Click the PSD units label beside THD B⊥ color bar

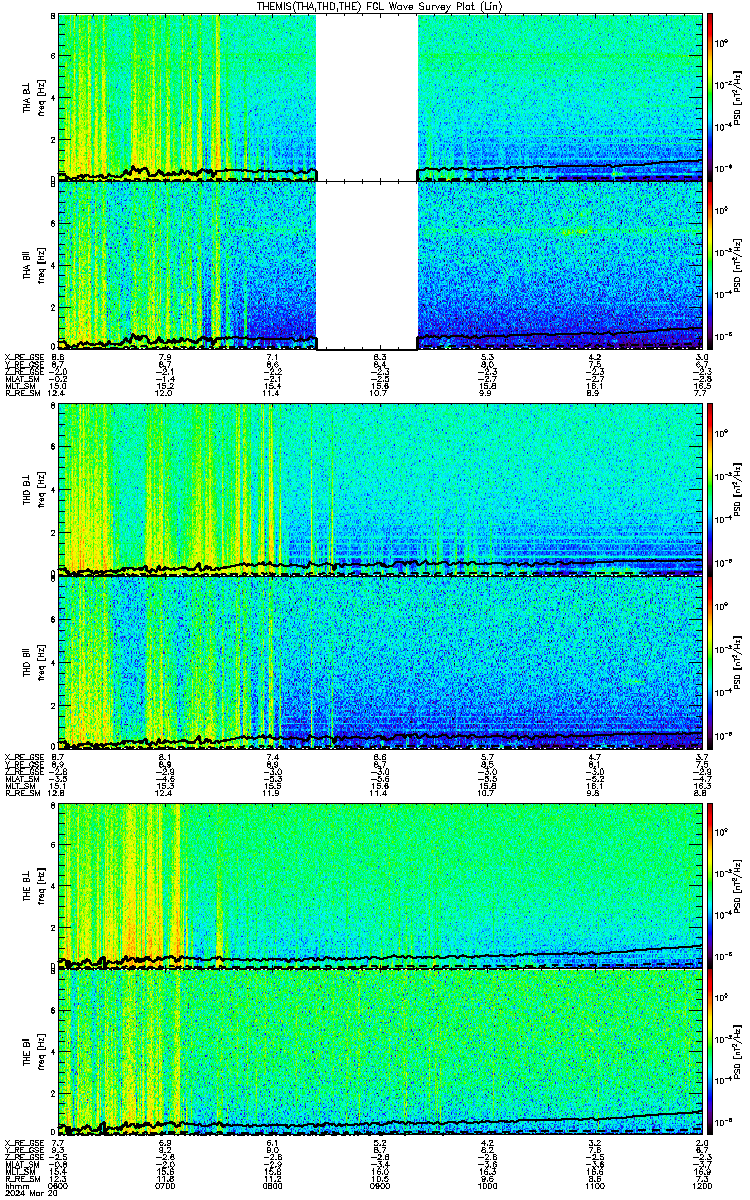click(x=738, y=488)
